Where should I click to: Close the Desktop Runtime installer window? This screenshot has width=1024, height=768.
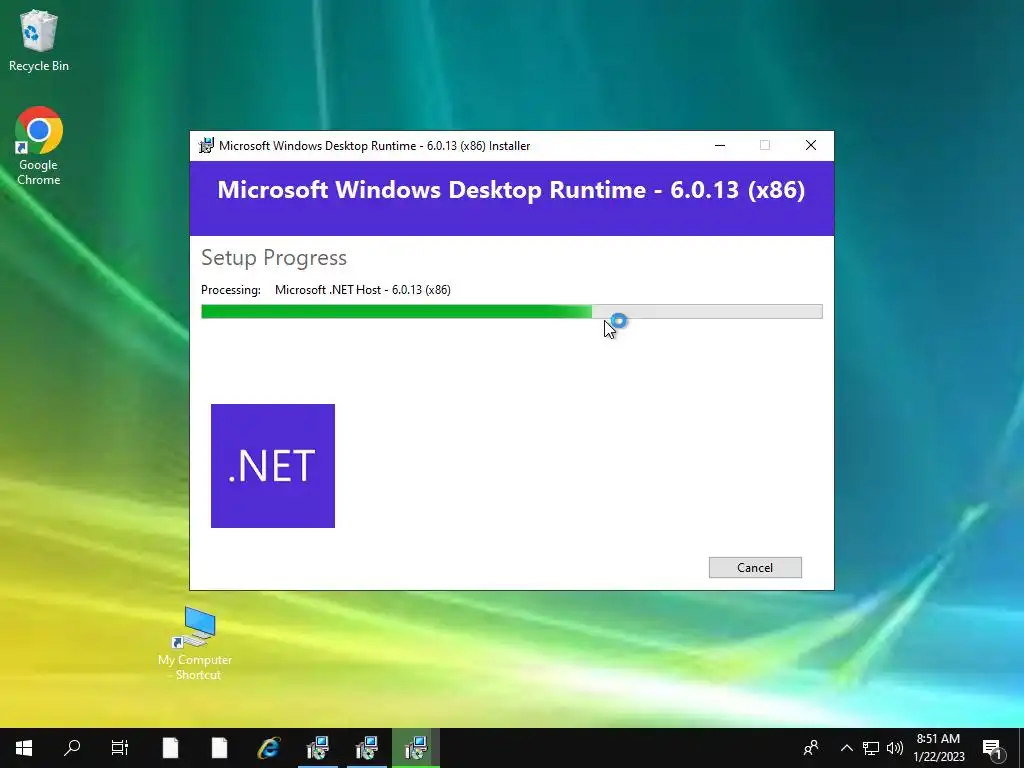tap(810, 146)
